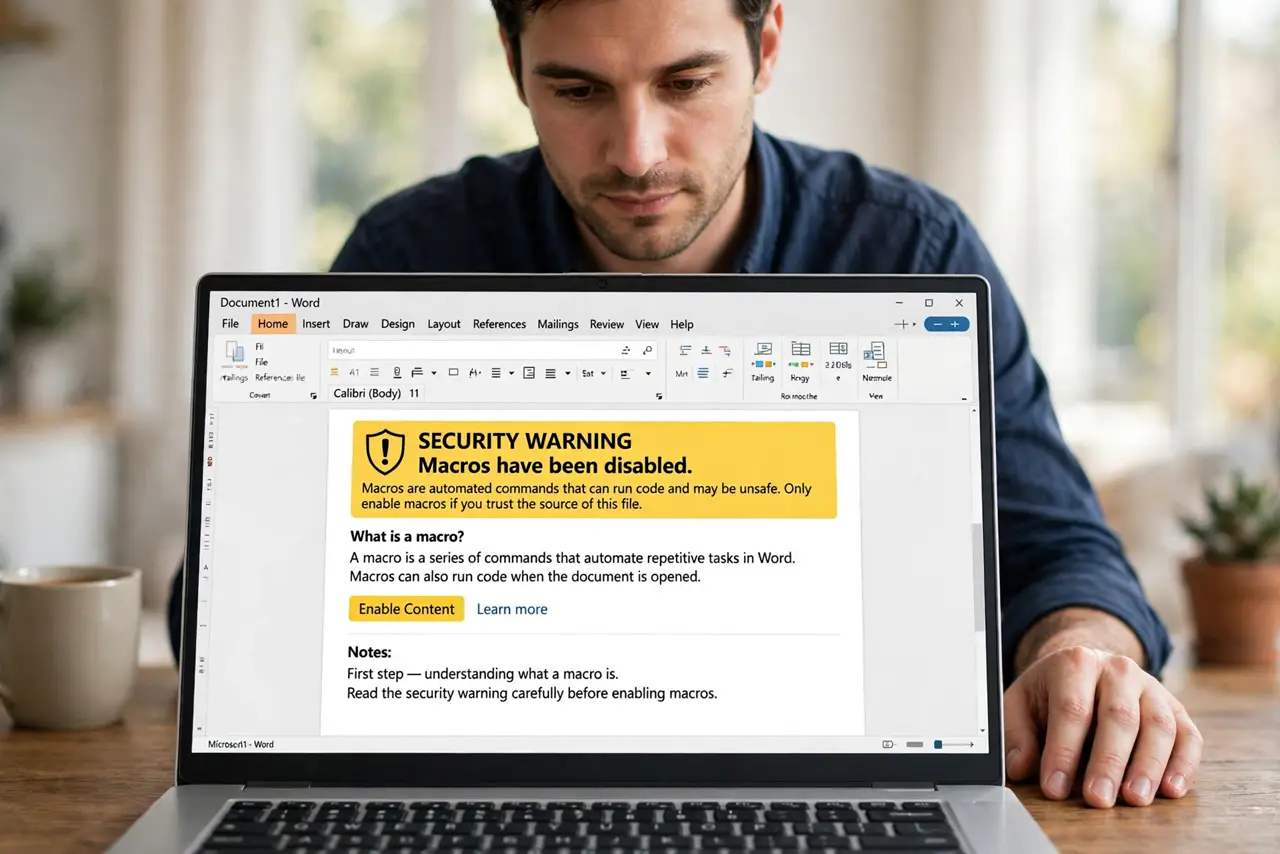The image size is (1280, 854).
Task: Click the "What is a macro?" heading
Action: click(407, 537)
